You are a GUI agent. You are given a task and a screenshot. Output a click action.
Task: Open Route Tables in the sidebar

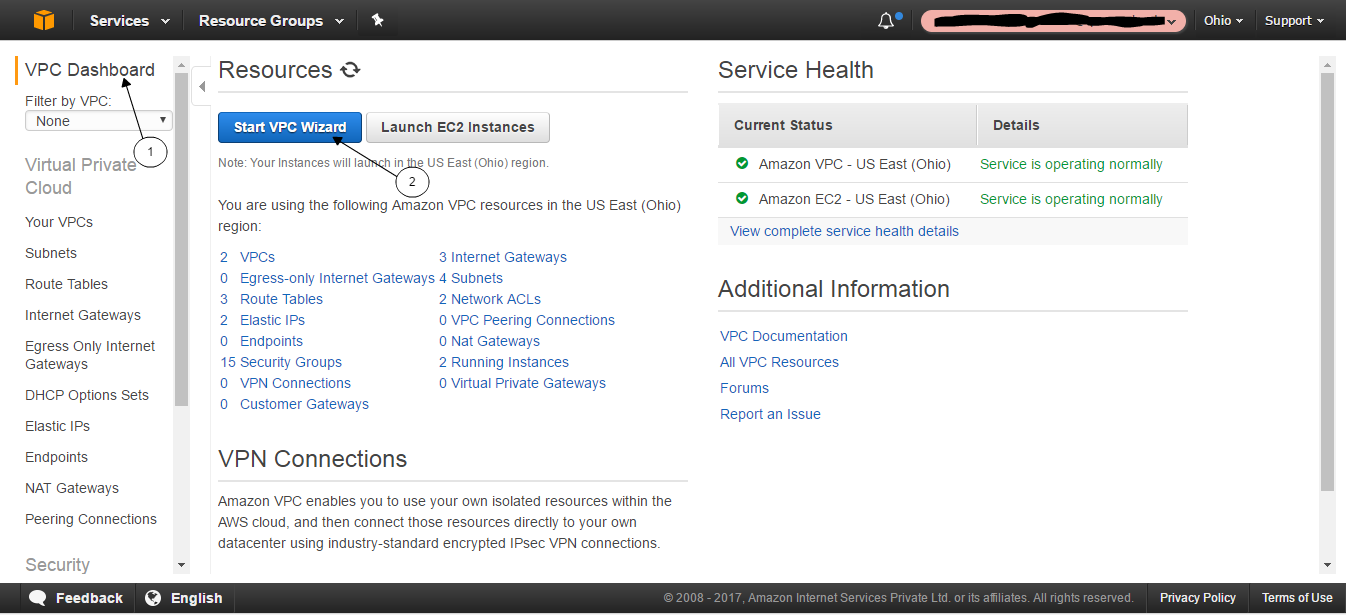[66, 284]
